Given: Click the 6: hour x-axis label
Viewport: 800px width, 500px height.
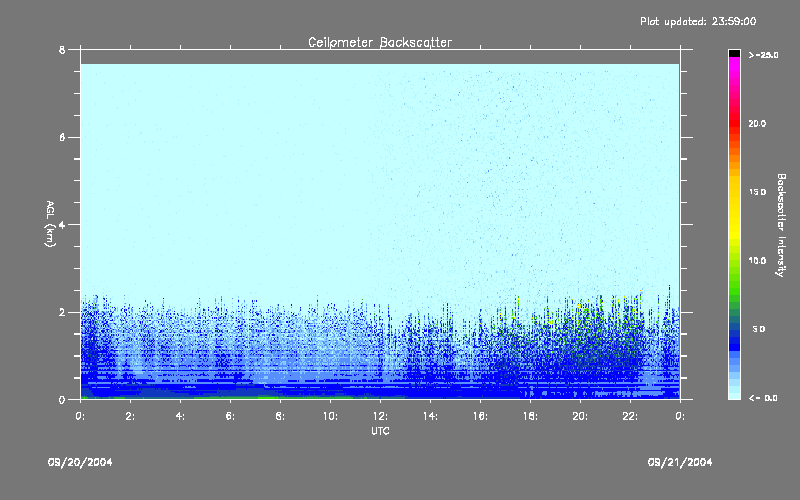Looking at the screenshot, I should coord(230,416).
